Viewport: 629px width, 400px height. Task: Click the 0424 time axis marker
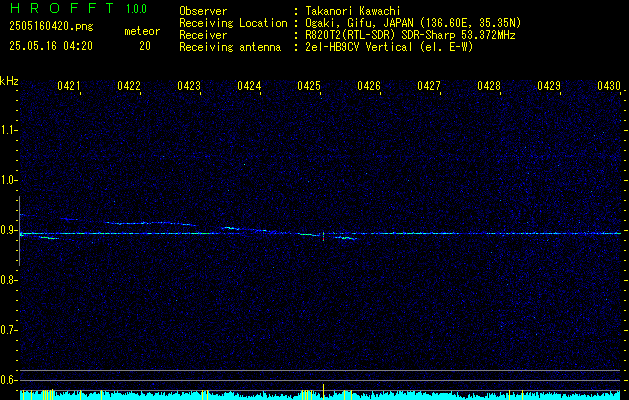pos(249,86)
